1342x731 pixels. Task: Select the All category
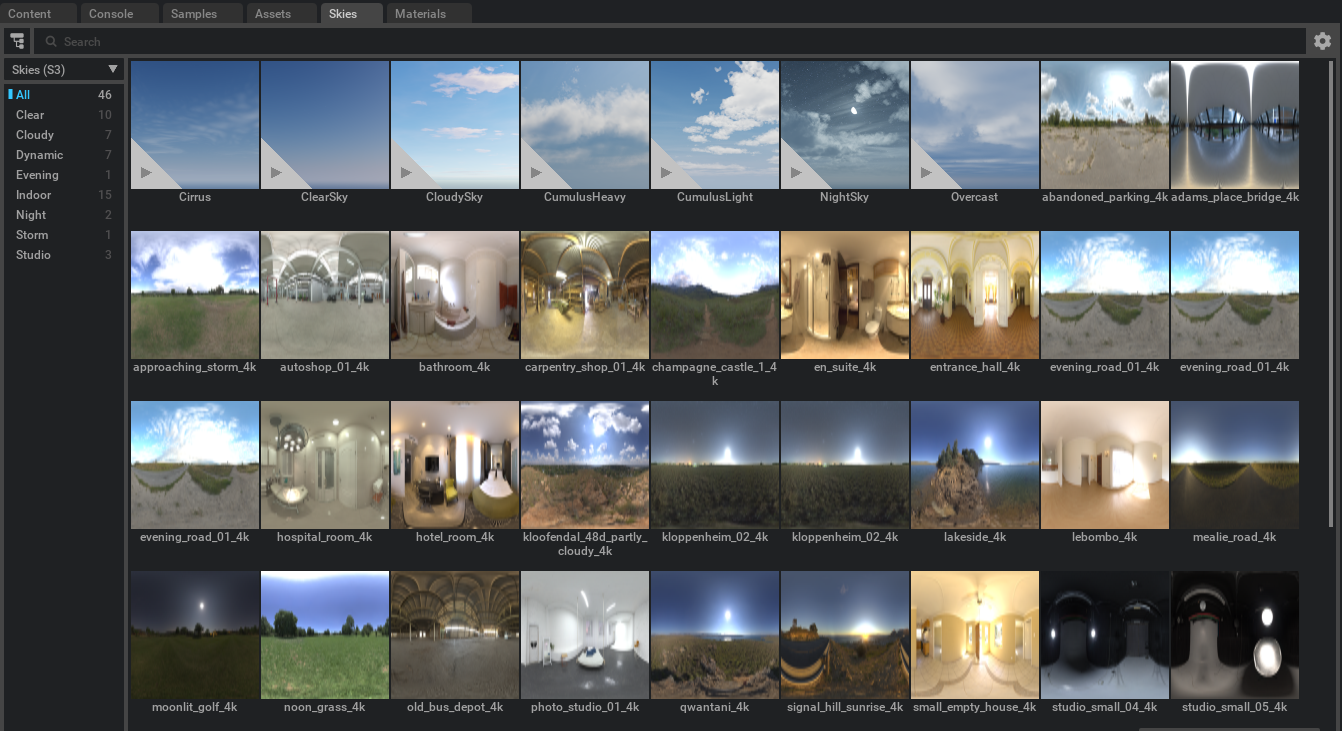click(x=64, y=95)
